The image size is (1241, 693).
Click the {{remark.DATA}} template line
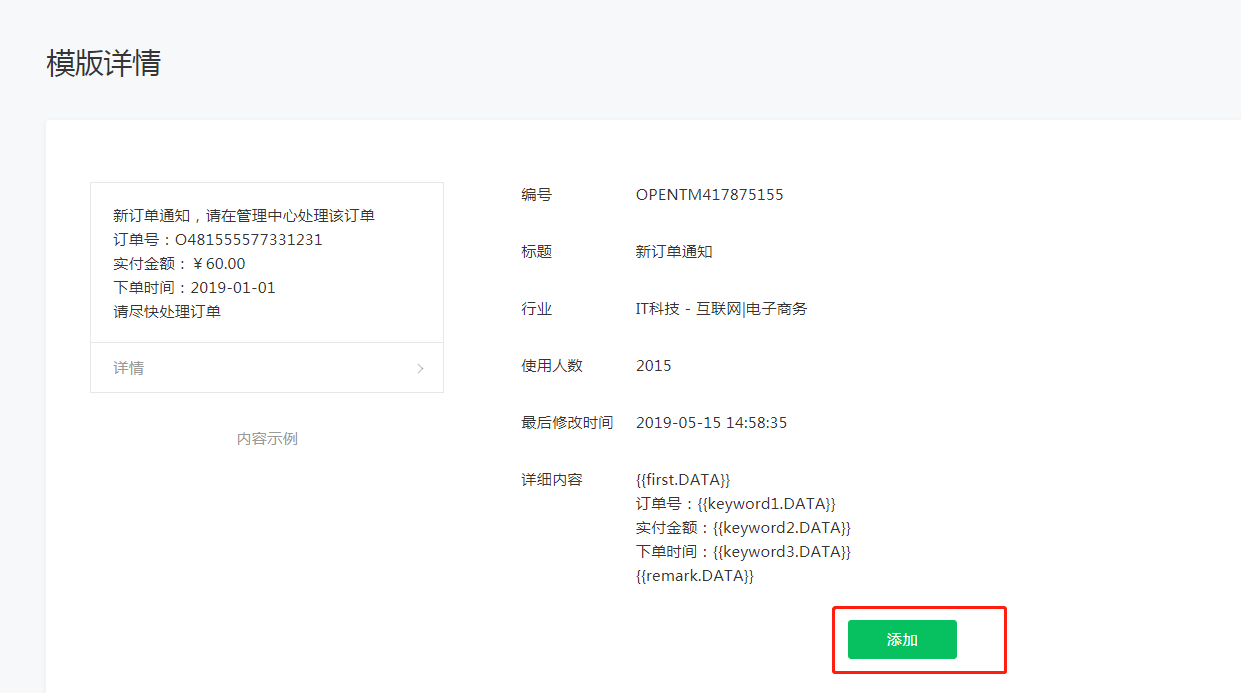(x=694, y=576)
